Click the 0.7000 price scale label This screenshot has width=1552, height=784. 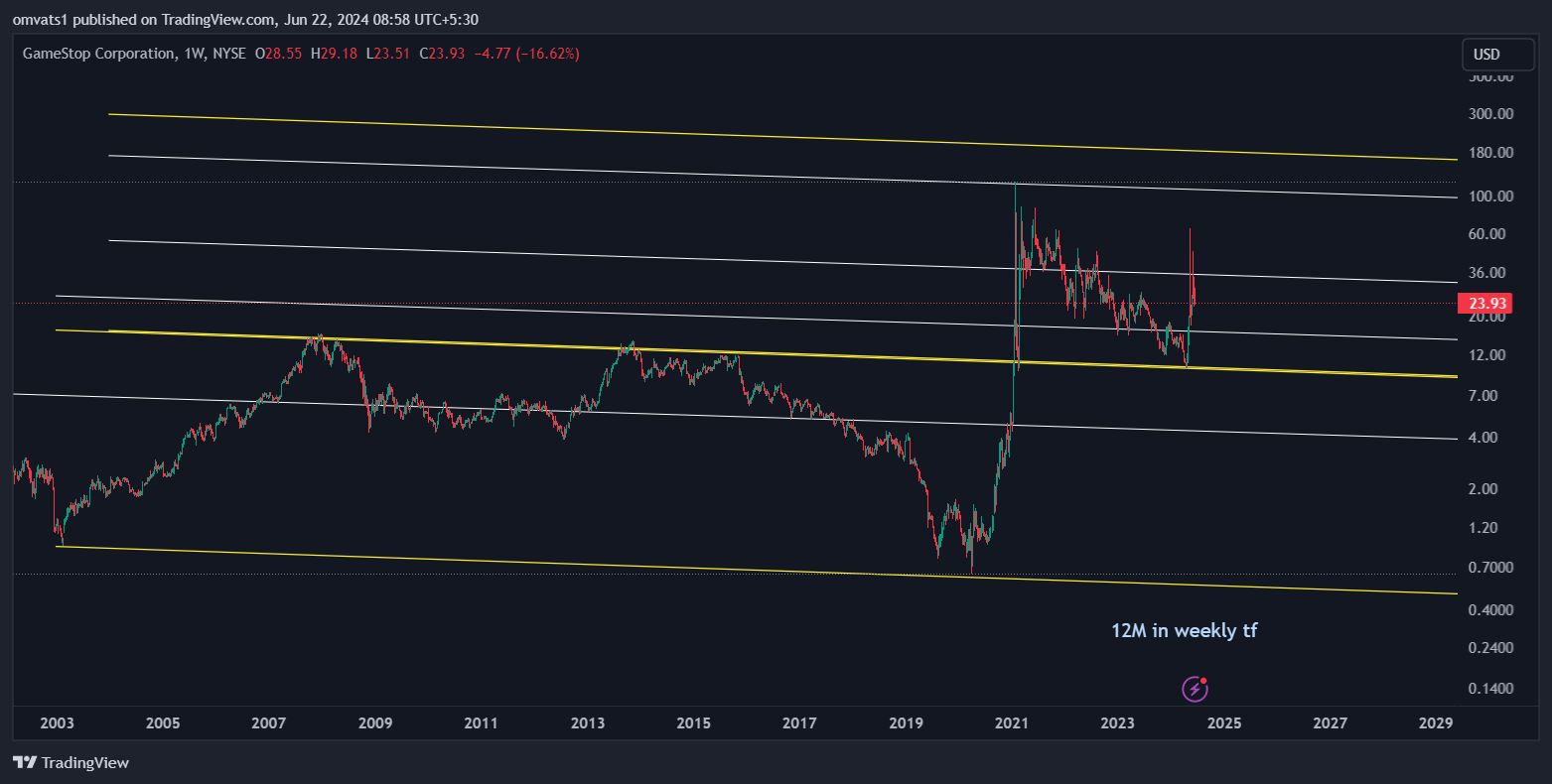[x=1491, y=568]
